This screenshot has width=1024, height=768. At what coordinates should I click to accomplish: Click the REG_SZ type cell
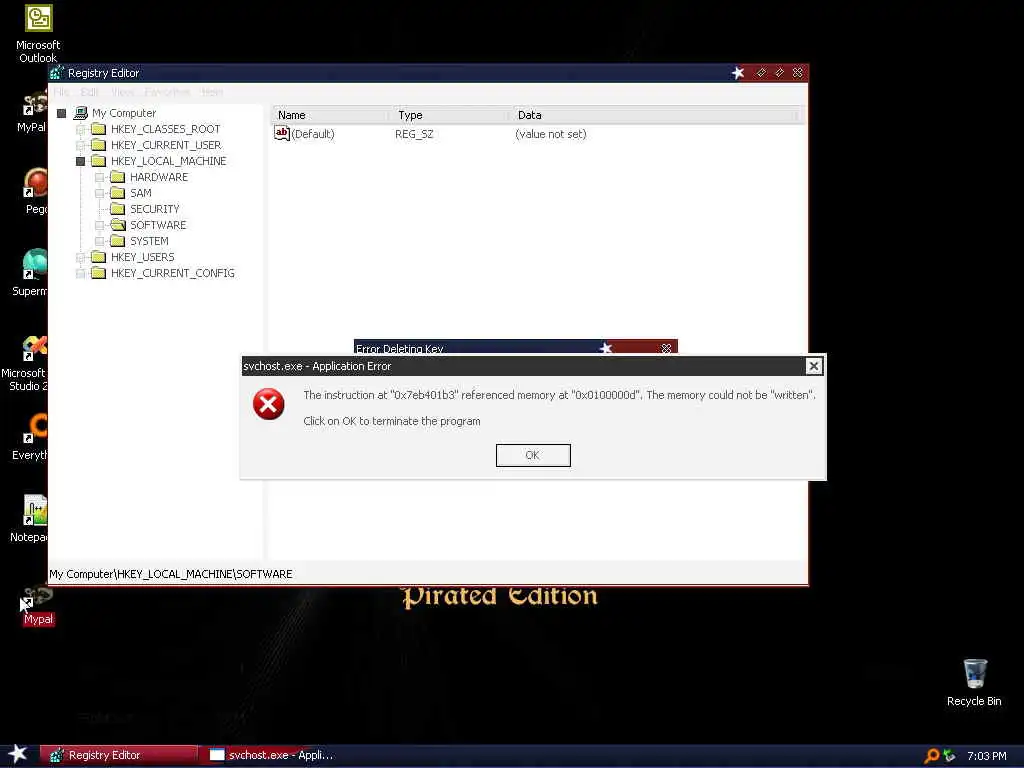tap(414, 134)
